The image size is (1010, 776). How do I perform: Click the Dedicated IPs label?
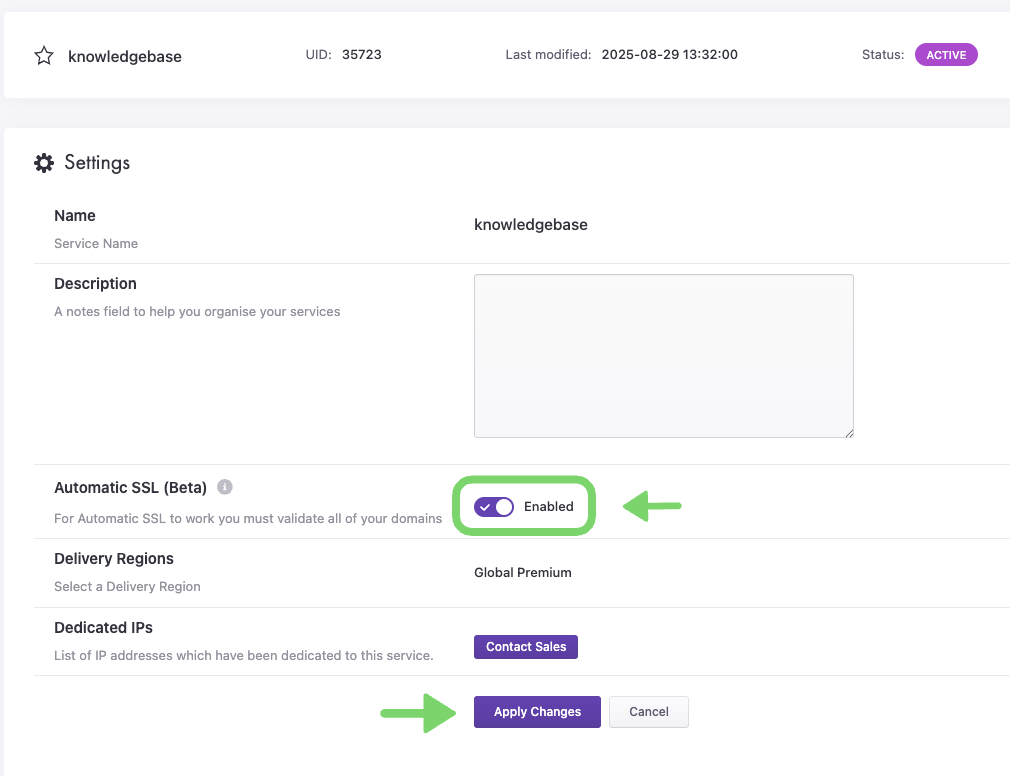(x=103, y=628)
